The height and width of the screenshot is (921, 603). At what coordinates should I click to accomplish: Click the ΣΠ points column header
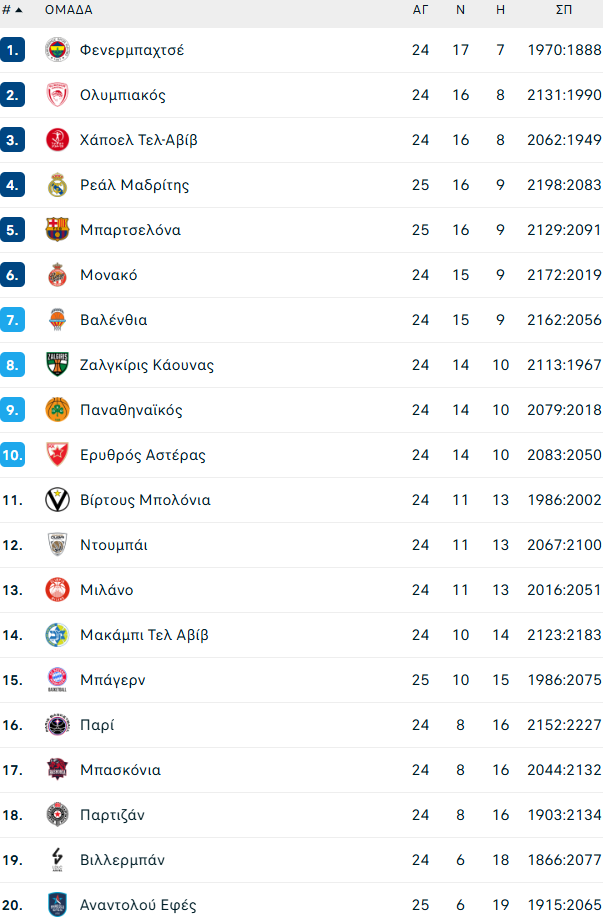pyautogui.click(x=563, y=12)
